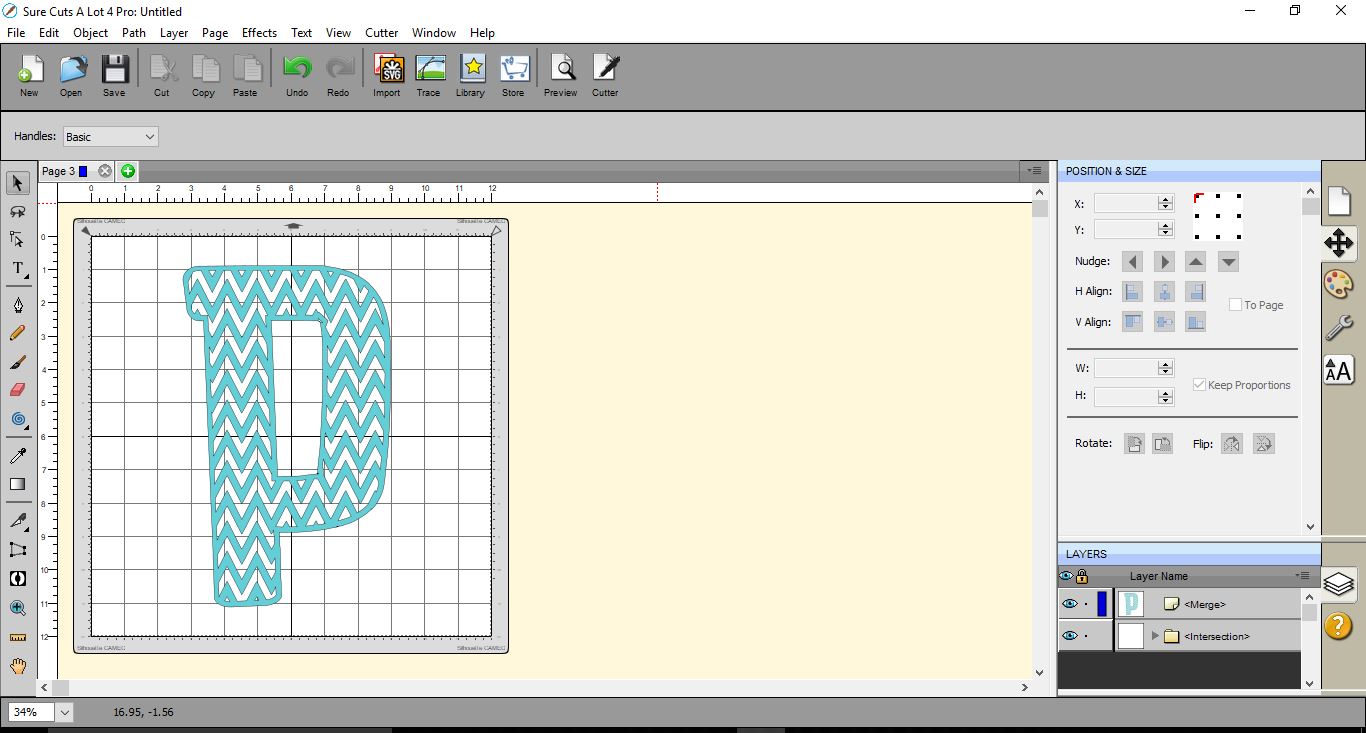Open the Layers panel options menu

[x=1302, y=576]
